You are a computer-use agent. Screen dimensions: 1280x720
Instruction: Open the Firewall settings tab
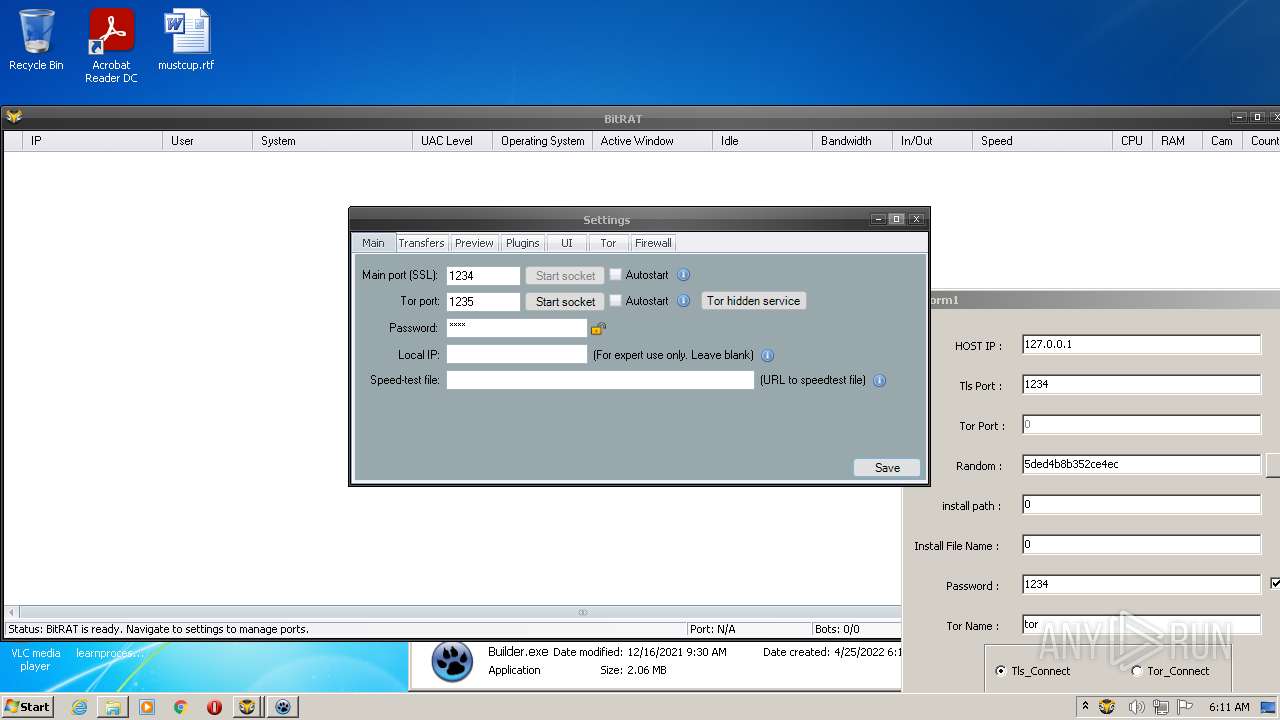click(x=653, y=243)
